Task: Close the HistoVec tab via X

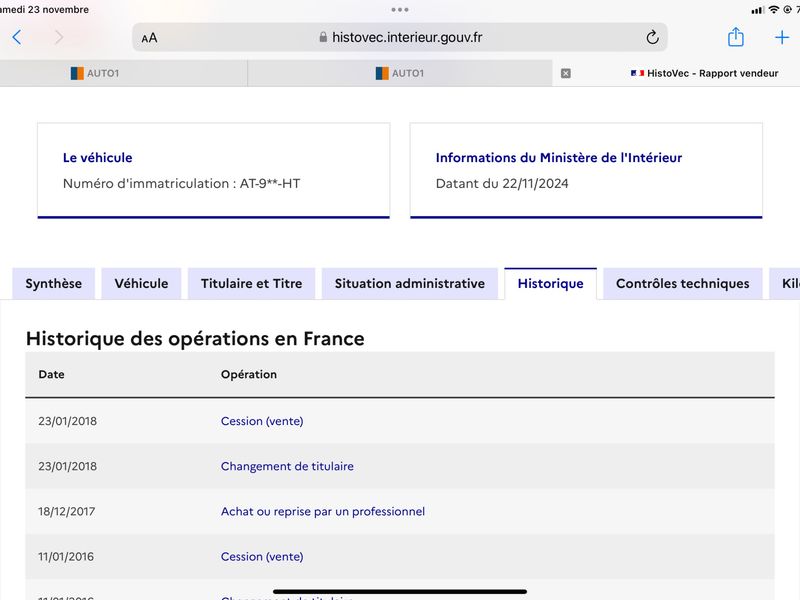Action: 565,73
